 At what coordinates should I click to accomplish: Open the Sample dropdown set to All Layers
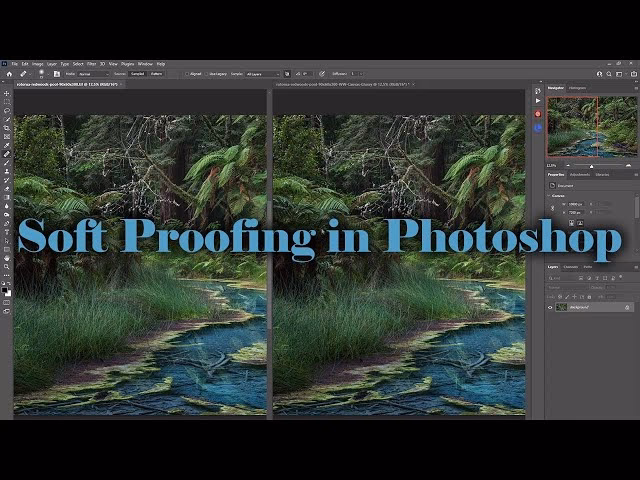[x=262, y=74]
